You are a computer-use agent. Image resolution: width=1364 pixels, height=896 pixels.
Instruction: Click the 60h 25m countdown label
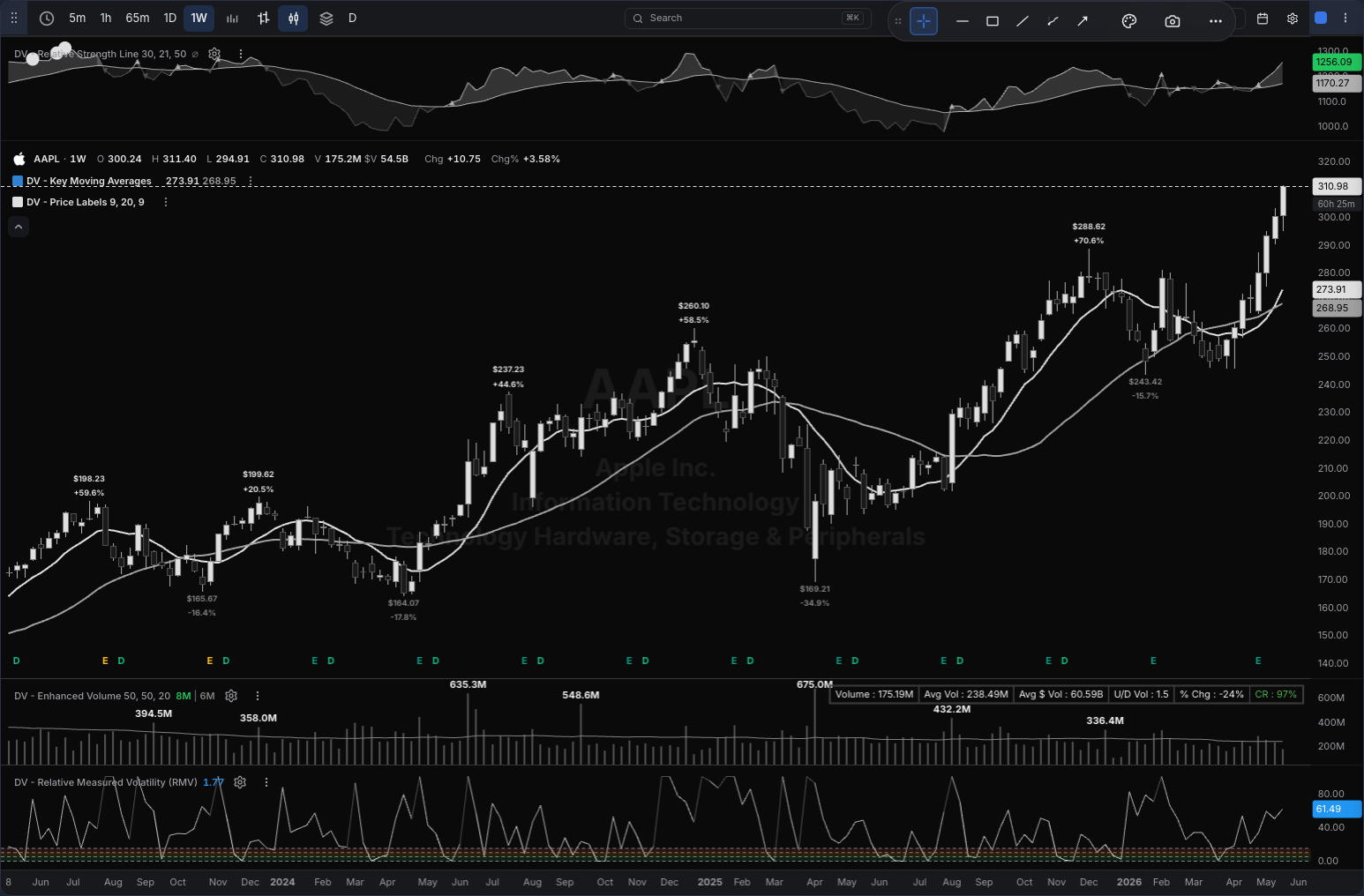[1337, 204]
